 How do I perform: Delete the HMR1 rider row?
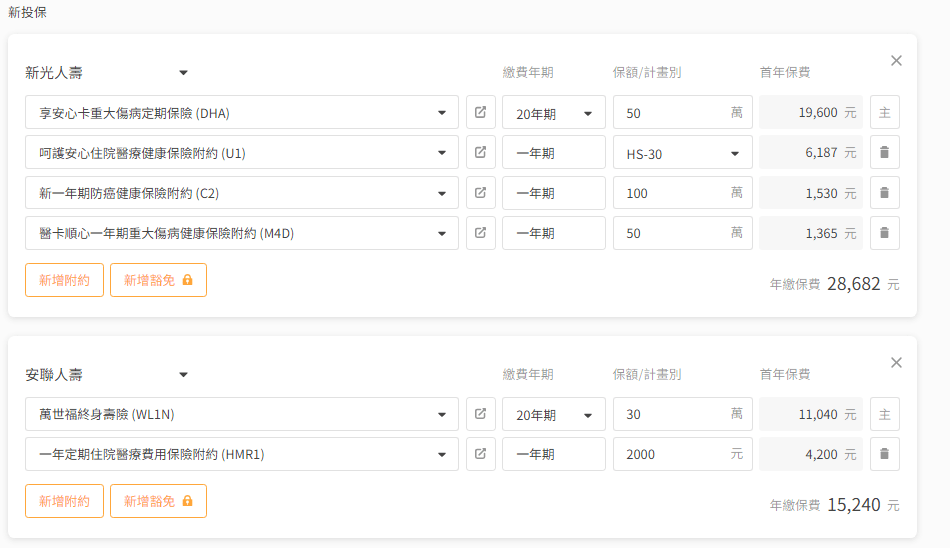coord(884,454)
